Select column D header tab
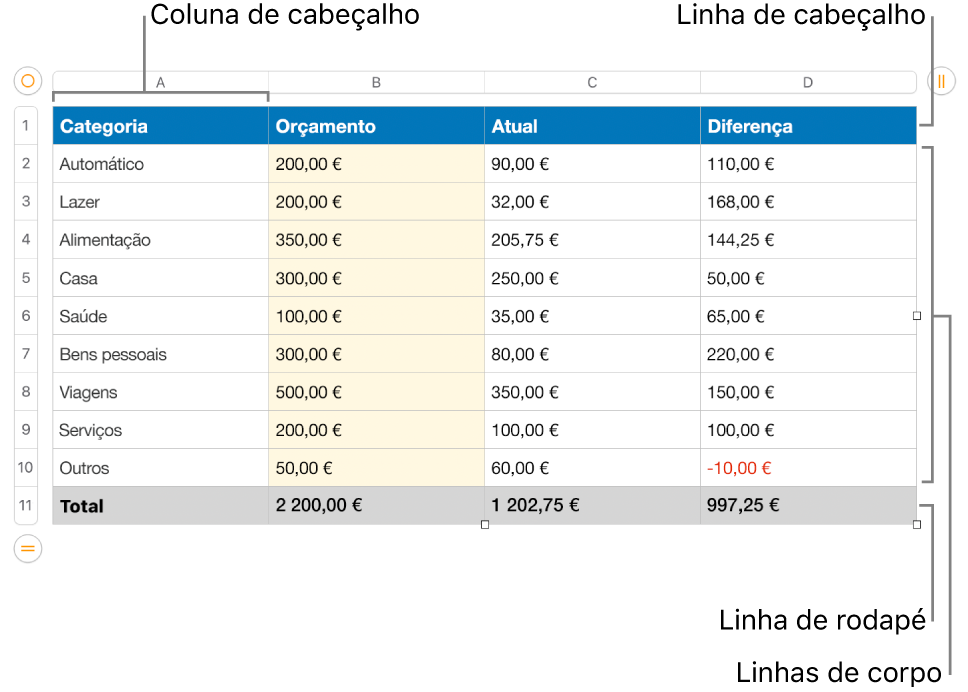The image size is (968, 692). point(808,82)
